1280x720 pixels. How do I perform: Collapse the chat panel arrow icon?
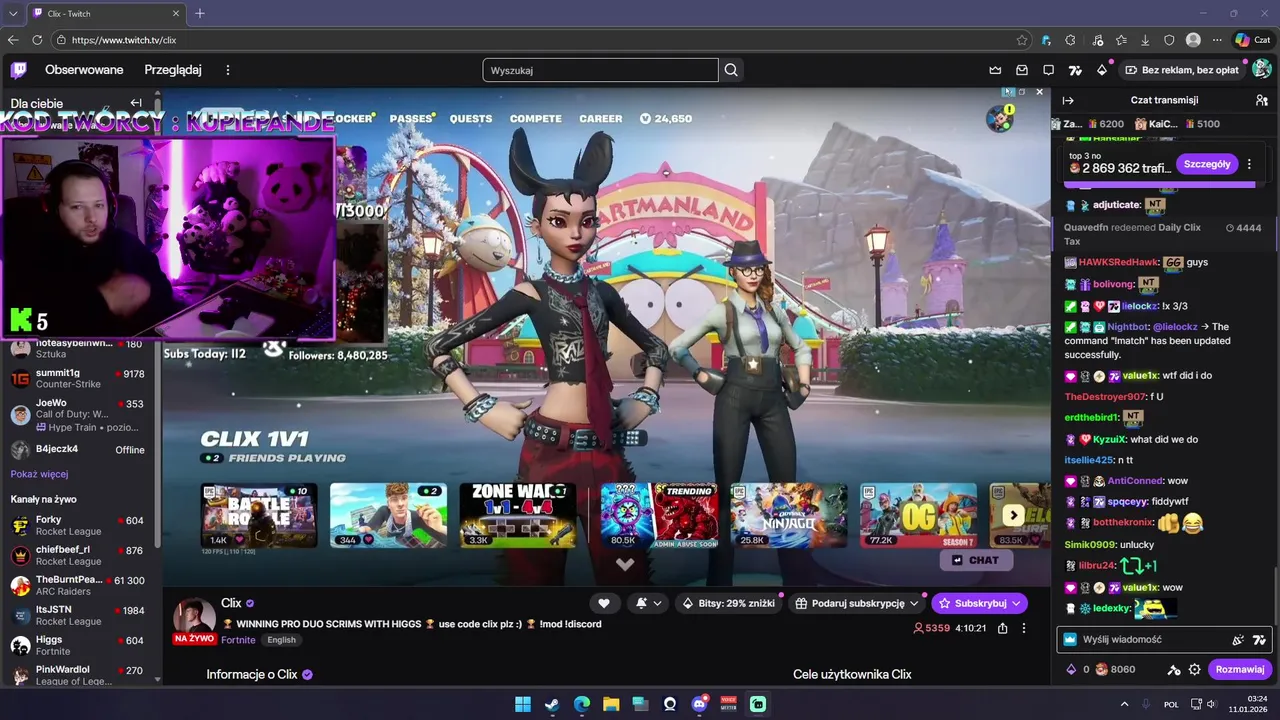coord(1067,100)
